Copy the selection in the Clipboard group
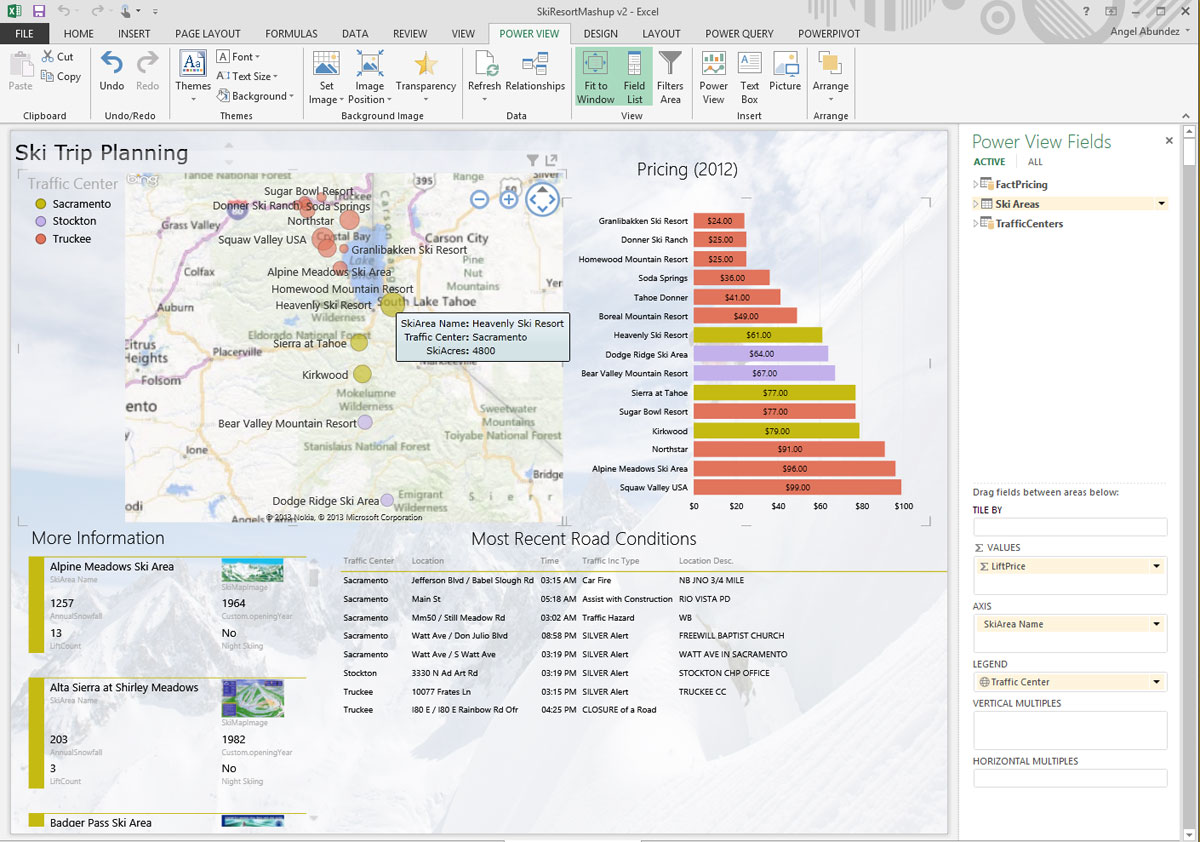 point(61,76)
